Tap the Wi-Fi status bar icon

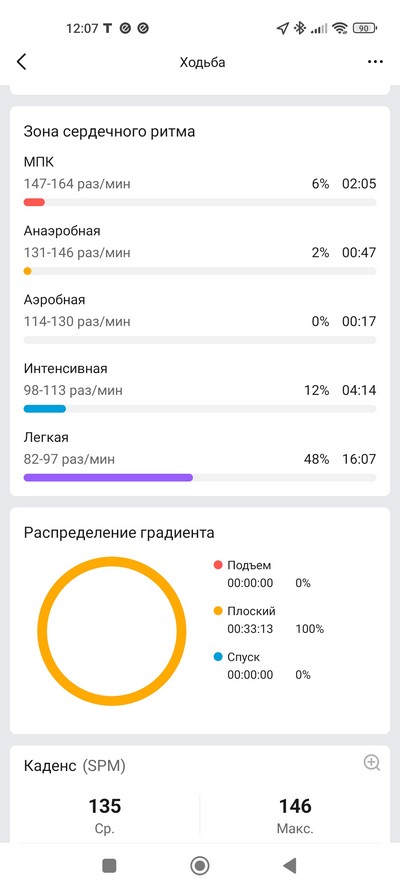tap(340, 28)
